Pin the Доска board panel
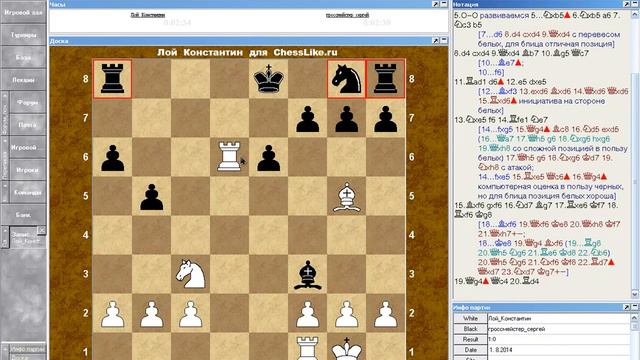Viewport: 640px width, 360px height. point(436,40)
